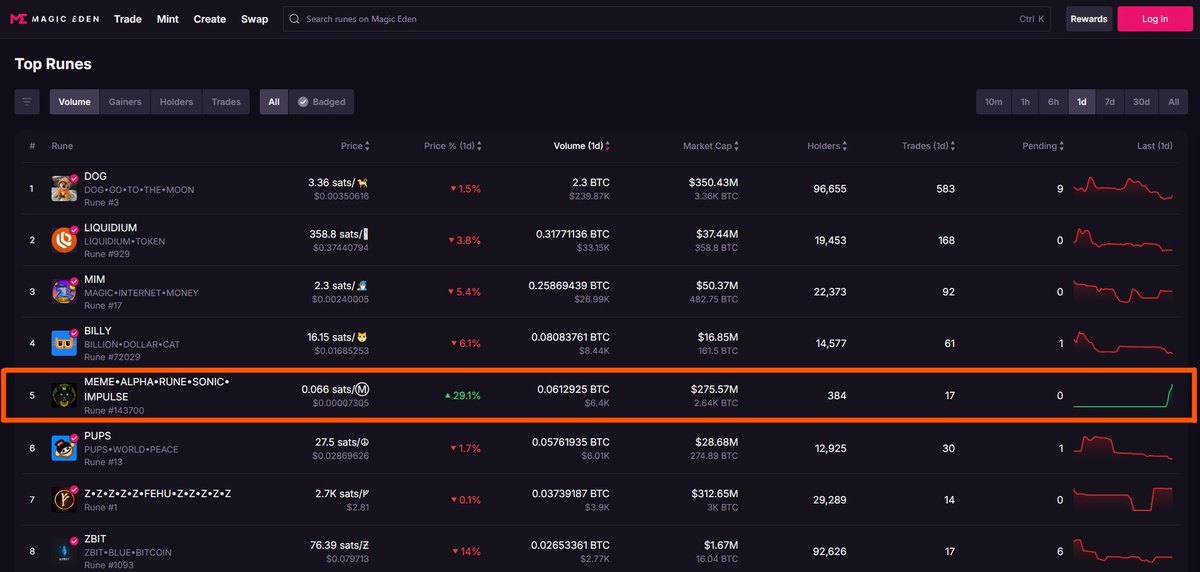
Task: Select the Badged runes filter
Action: click(x=321, y=101)
